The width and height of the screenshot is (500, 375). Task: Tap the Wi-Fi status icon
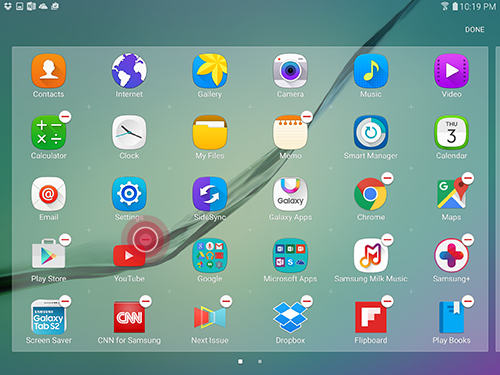445,6
